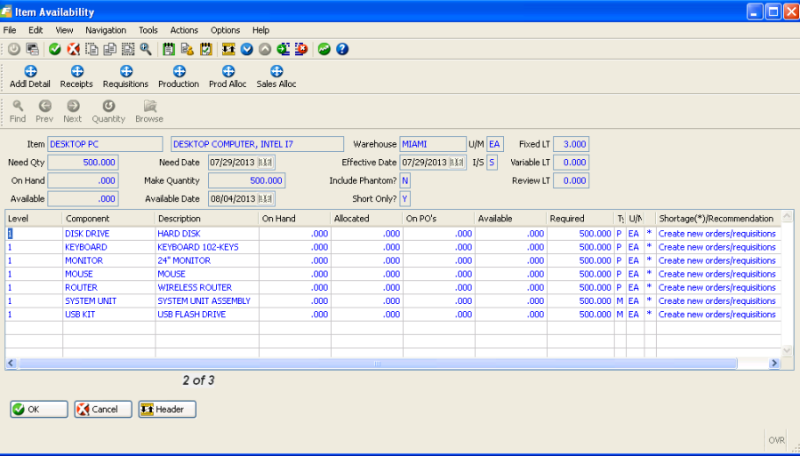Image resolution: width=800 pixels, height=456 pixels.
Task: Open the Prod Alloc view
Action: [x=228, y=76]
